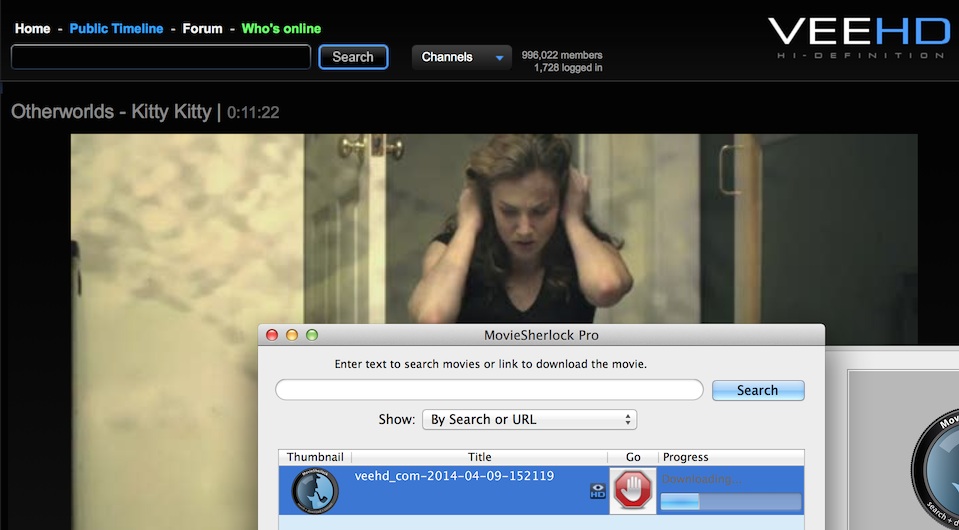Stop the veehd download with the red hand icon

point(632,490)
